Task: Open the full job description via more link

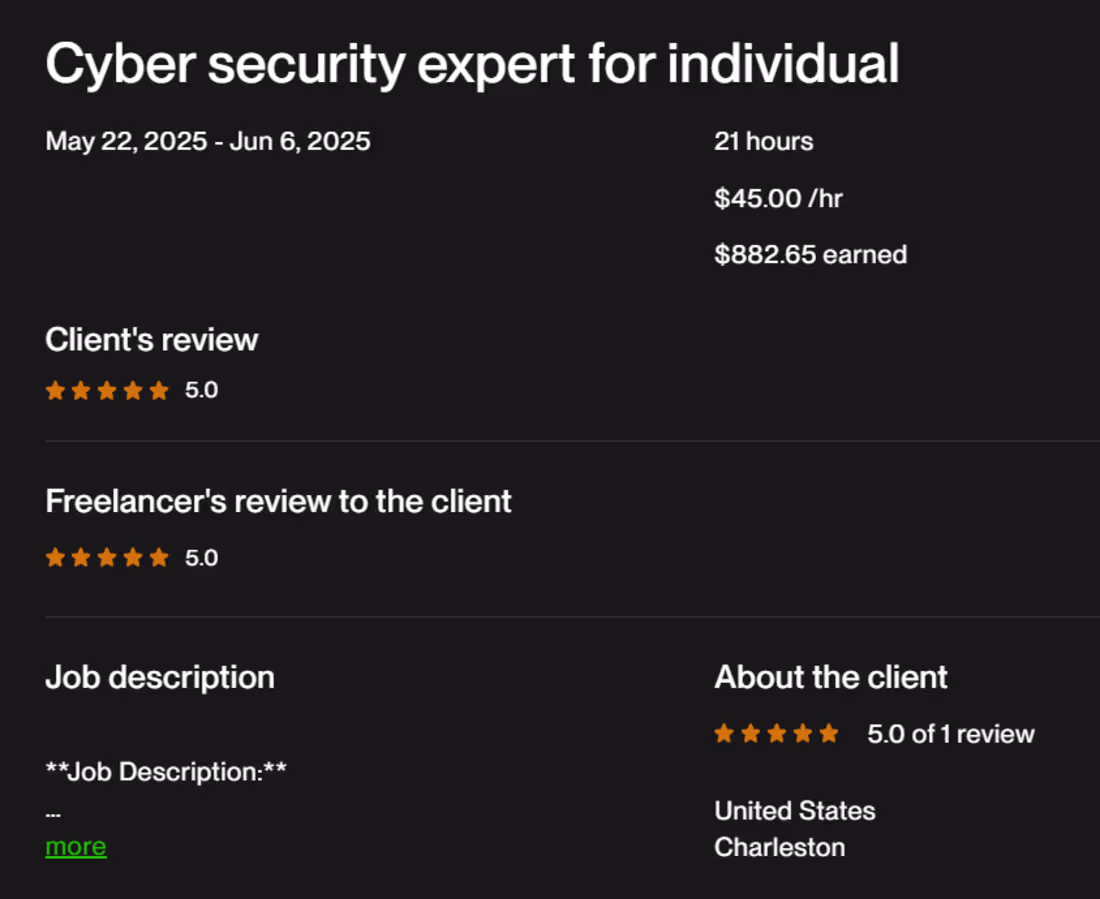Action: (x=75, y=845)
